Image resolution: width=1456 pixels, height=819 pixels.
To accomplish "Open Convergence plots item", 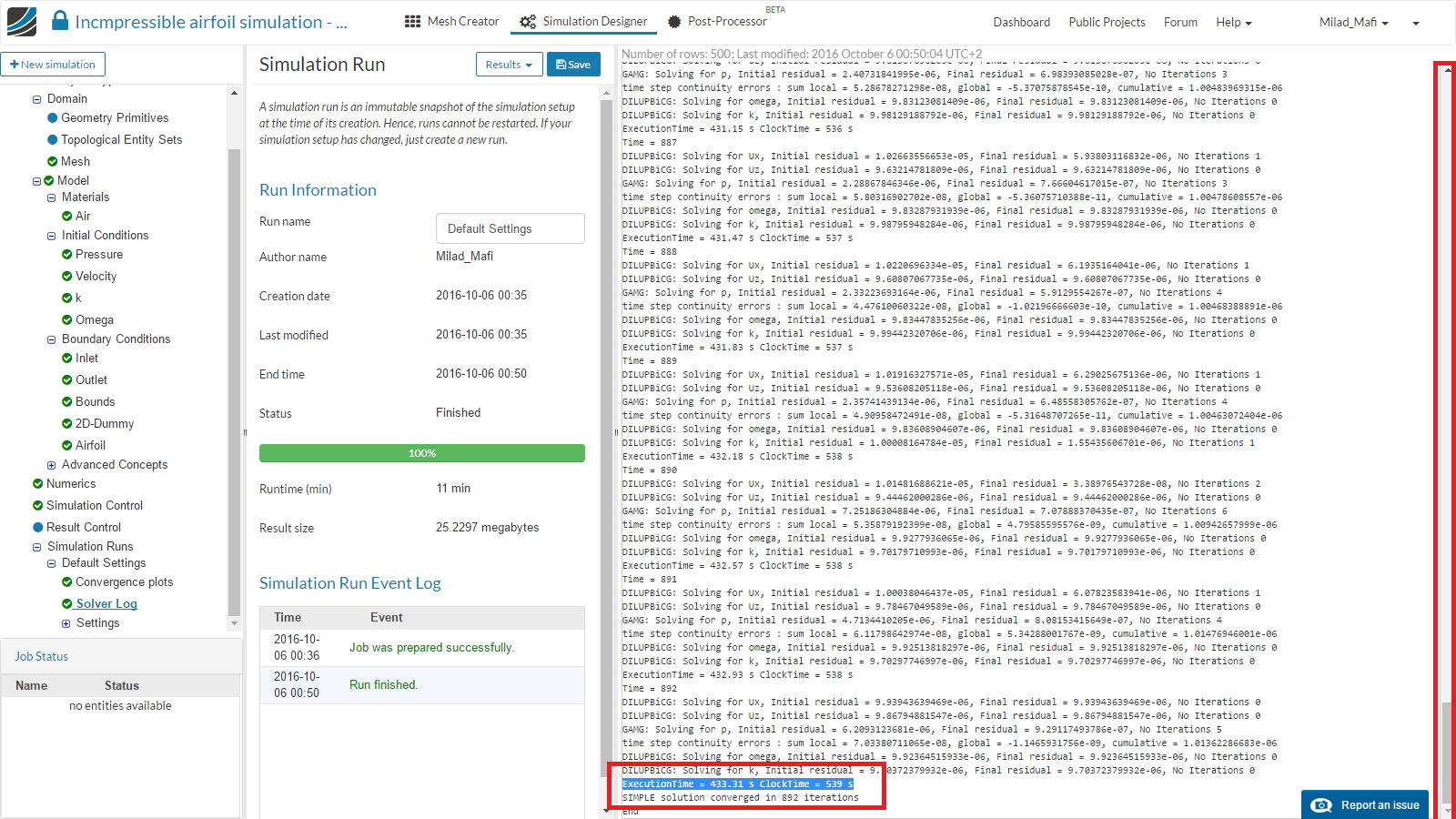I will click(124, 581).
